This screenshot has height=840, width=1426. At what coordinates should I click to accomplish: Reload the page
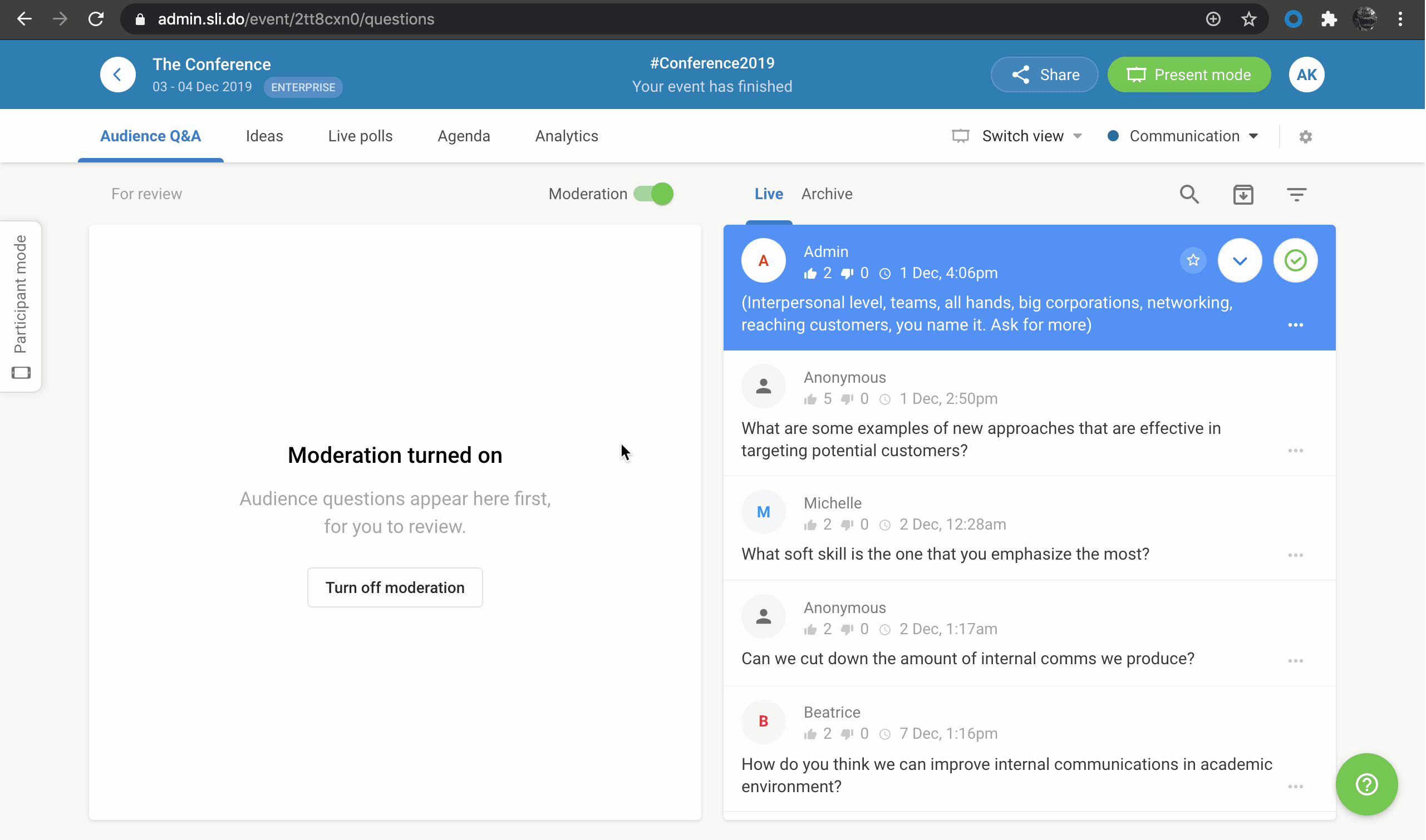pyautogui.click(x=96, y=19)
